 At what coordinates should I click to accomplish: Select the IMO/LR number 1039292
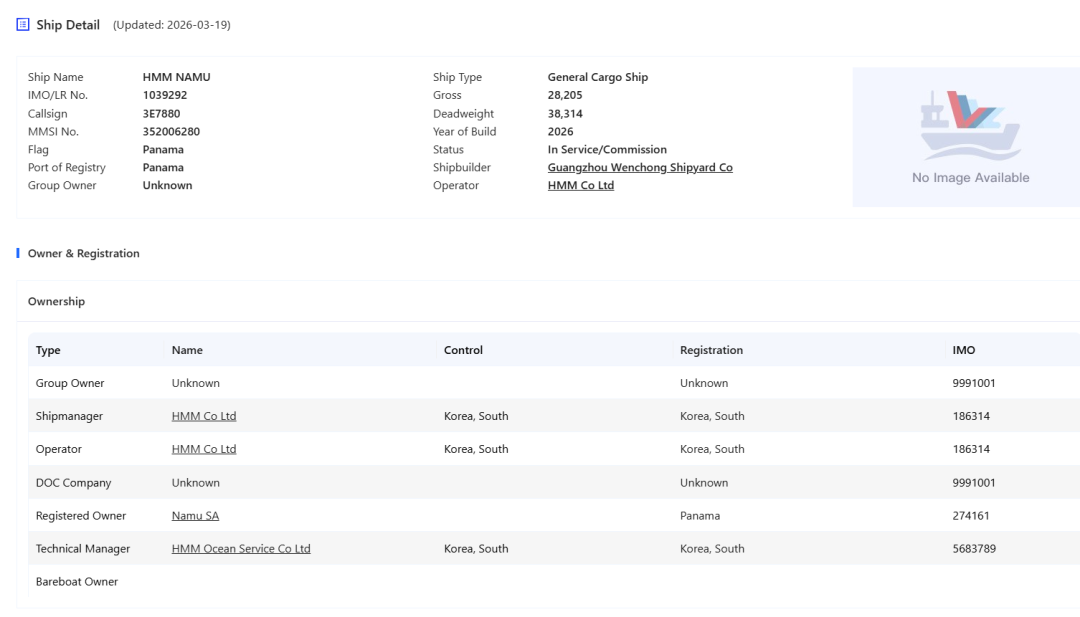tap(165, 95)
